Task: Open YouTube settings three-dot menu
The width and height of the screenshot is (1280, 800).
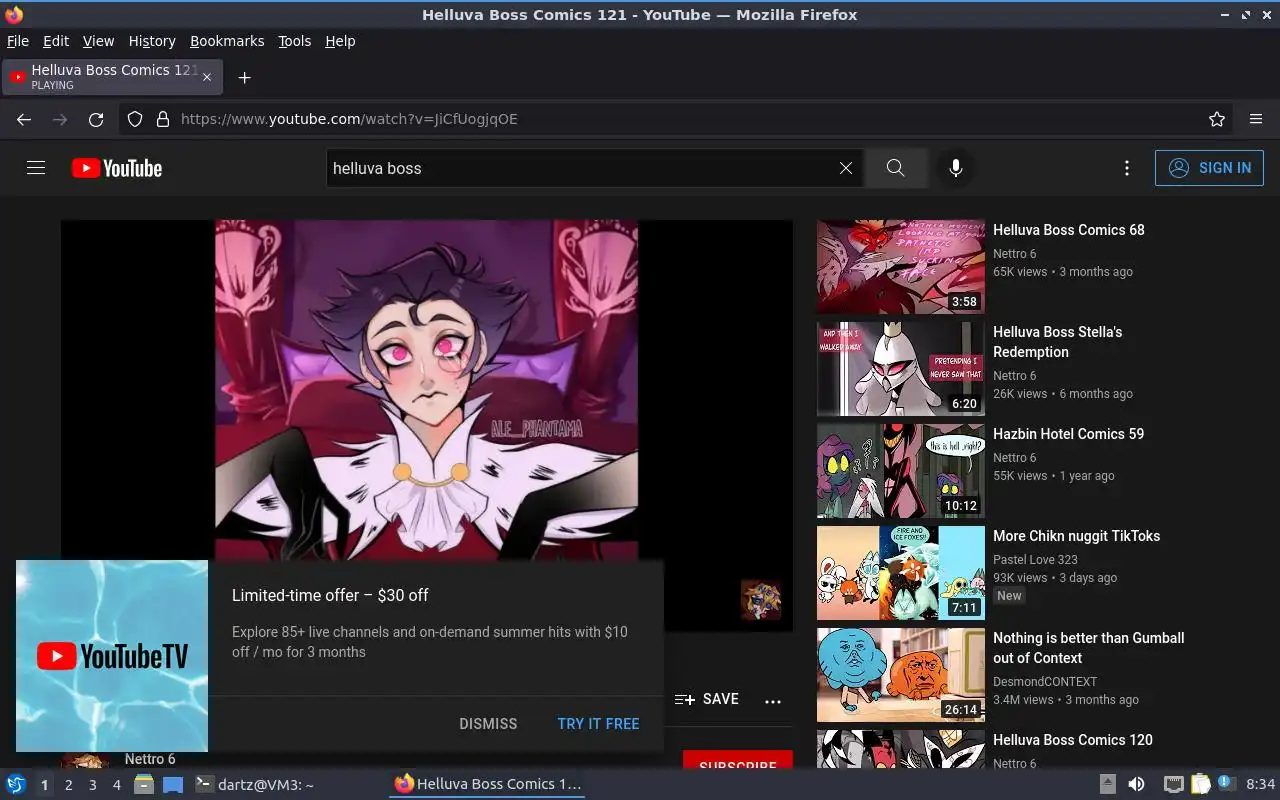Action: [x=1127, y=168]
